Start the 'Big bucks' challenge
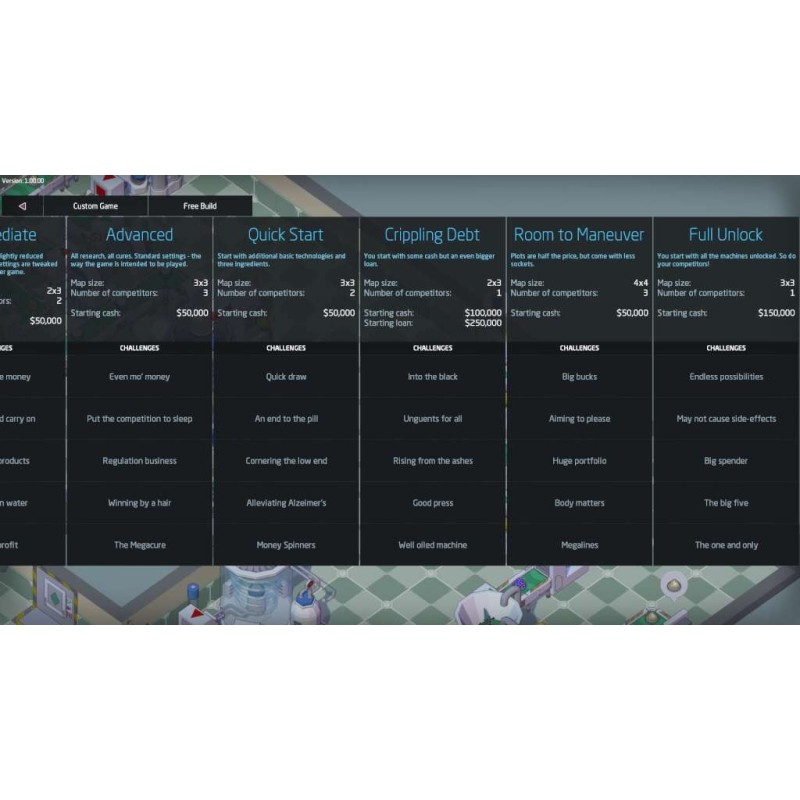This screenshot has height=800, width=800. point(579,377)
